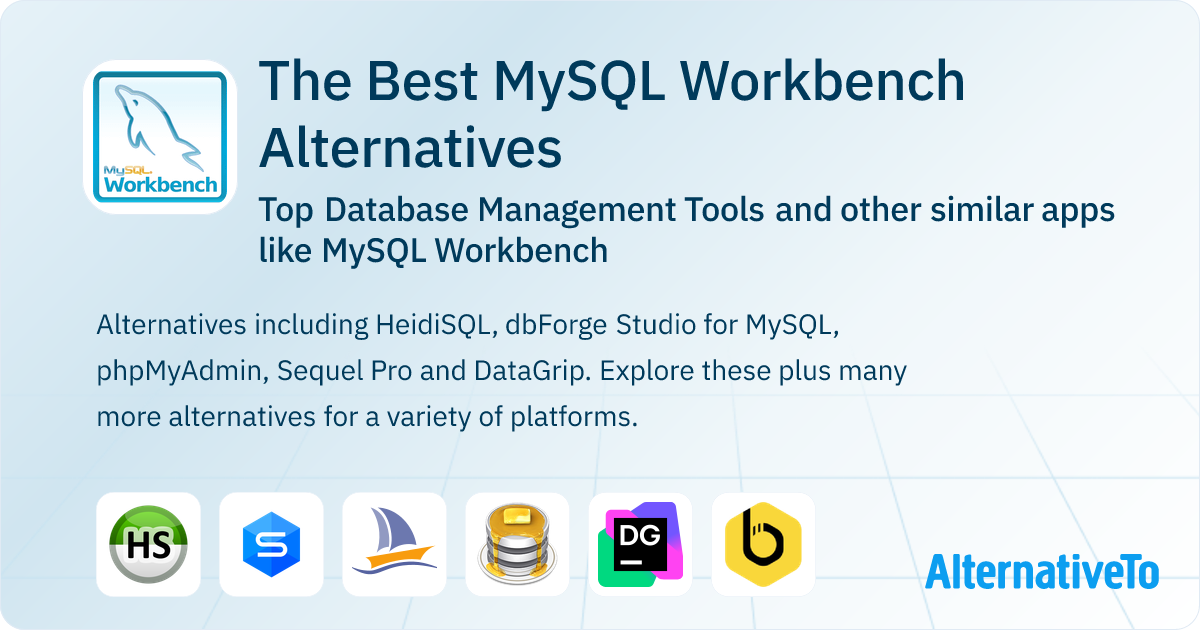This screenshot has width=1200, height=630.
Task: Open the Workbench wordmark under the dolphin
Action: click(x=162, y=184)
